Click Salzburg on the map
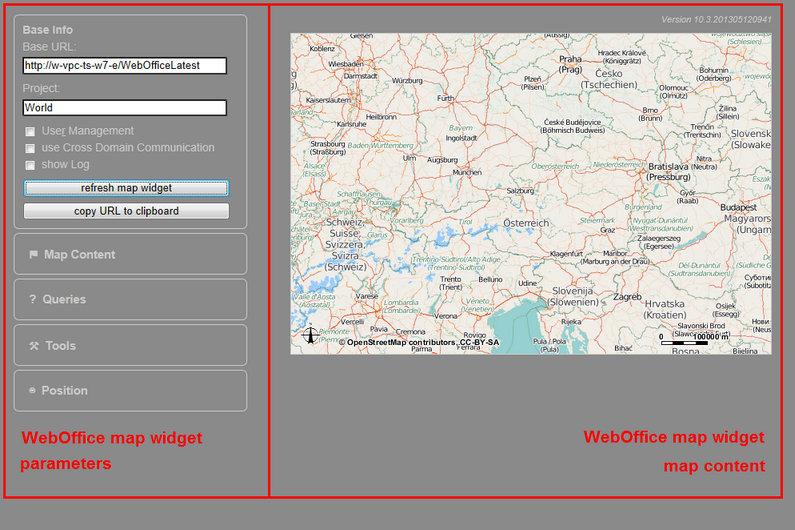Viewport: 795px width, 530px height. [520, 191]
